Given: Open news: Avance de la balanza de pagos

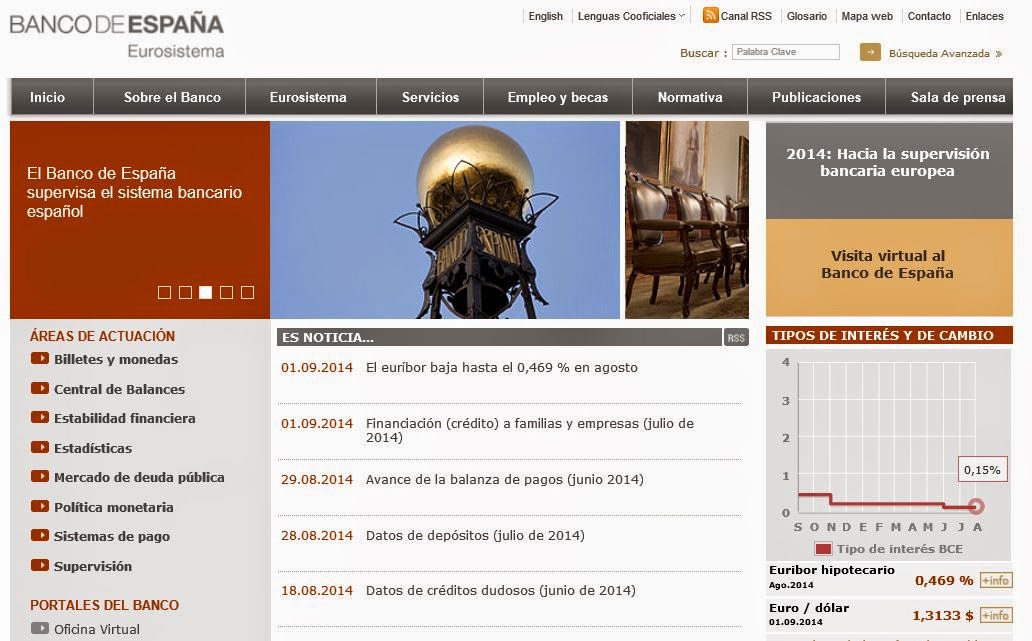Looking at the screenshot, I should (x=505, y=479).
